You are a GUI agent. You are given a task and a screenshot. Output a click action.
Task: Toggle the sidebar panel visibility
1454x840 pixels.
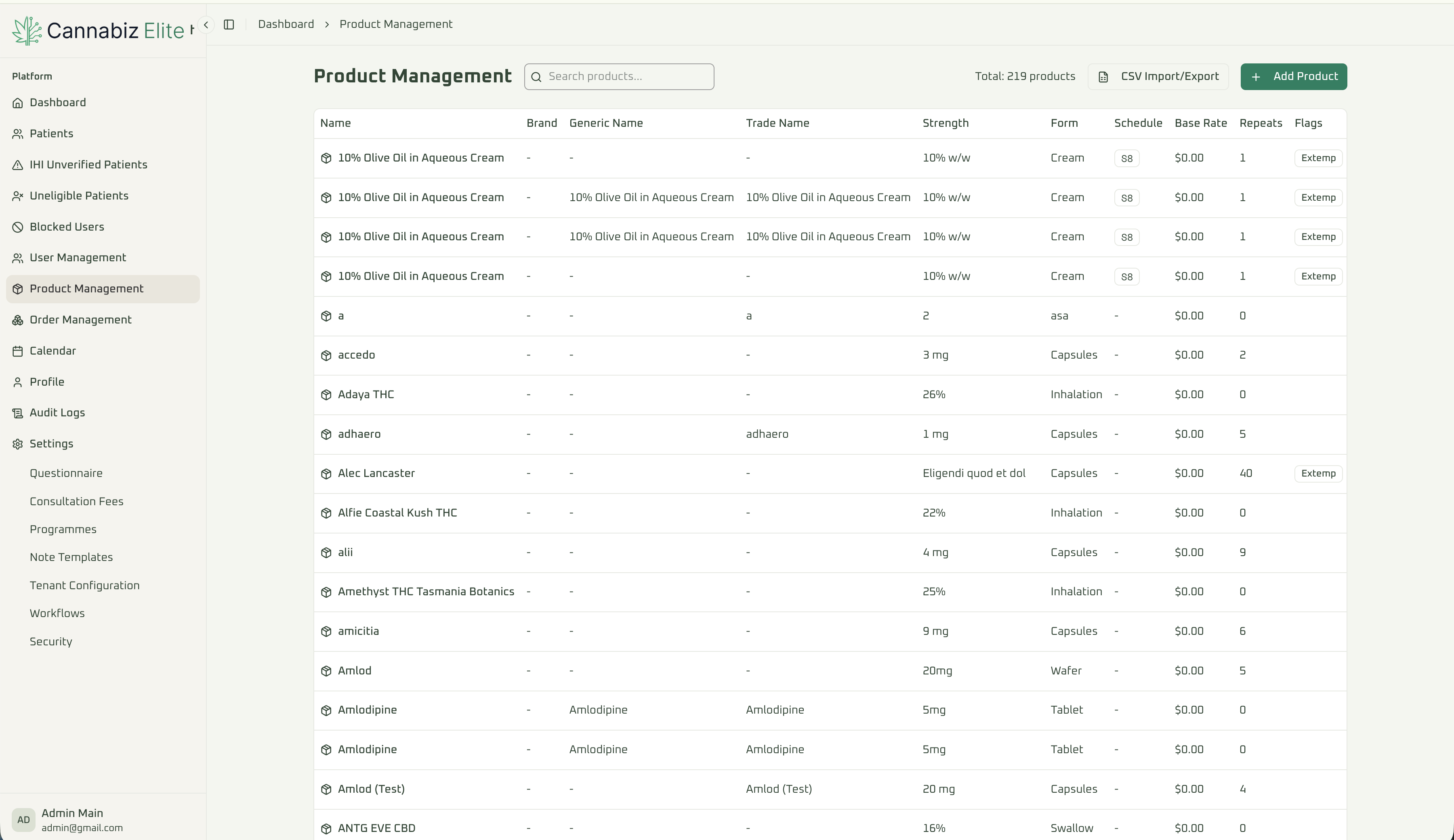point(229,24)
